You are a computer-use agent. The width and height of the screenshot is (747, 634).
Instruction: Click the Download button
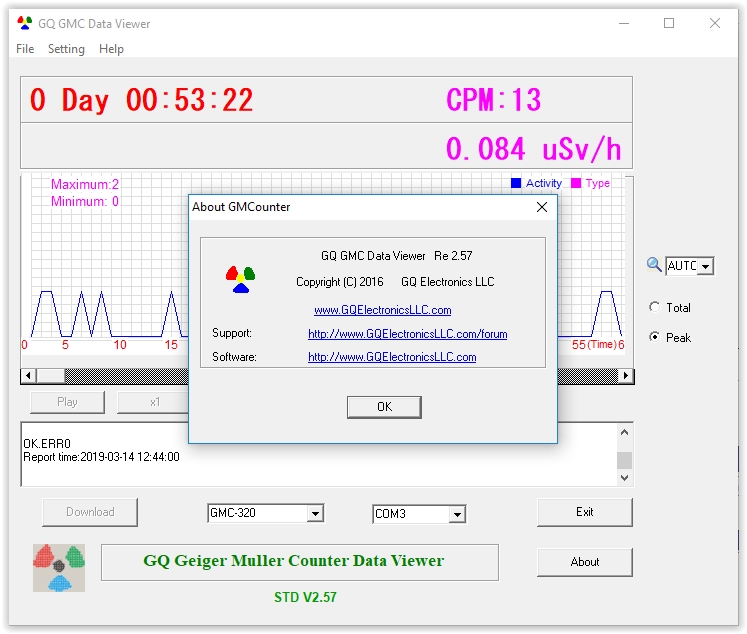(90, 512)
